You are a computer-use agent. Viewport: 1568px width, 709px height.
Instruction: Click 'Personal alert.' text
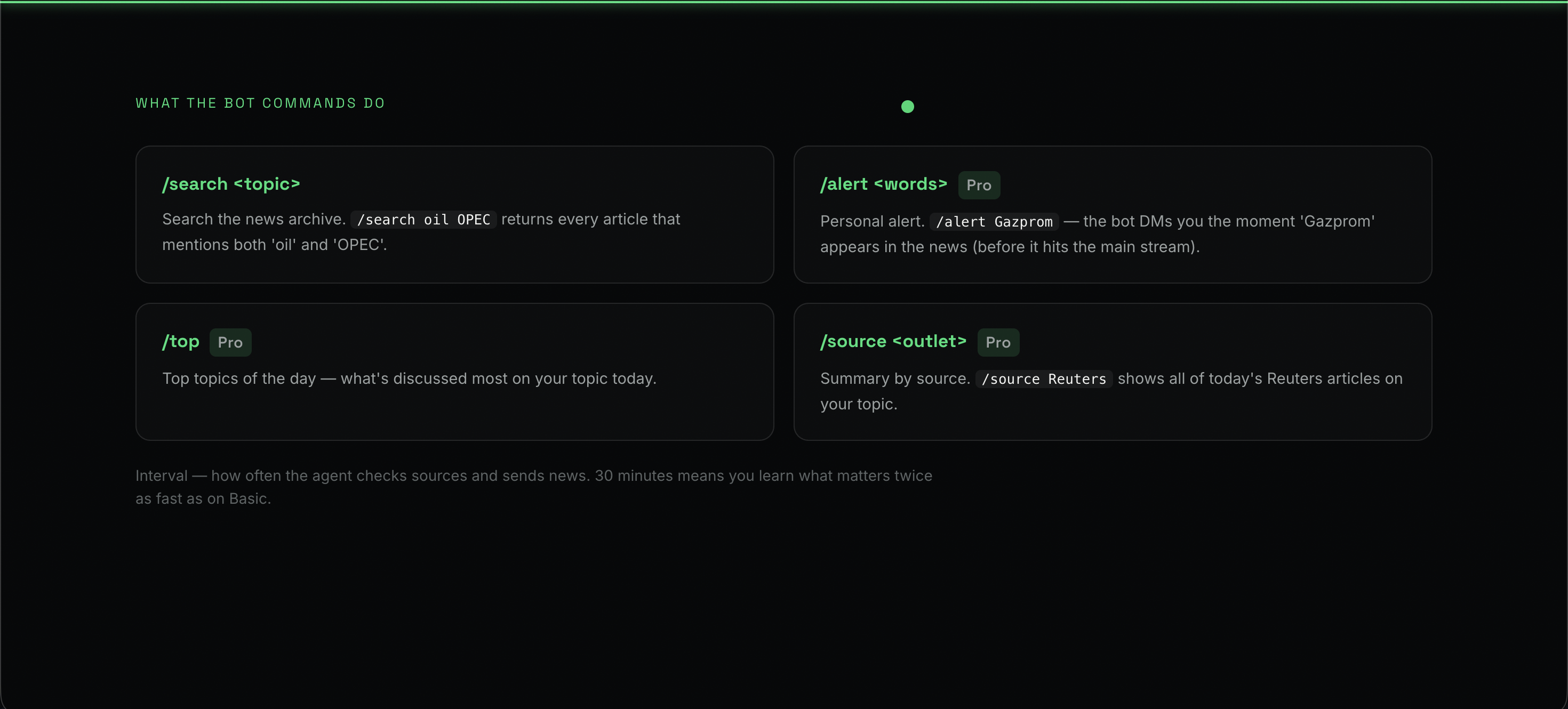click(x=872, y=222)
